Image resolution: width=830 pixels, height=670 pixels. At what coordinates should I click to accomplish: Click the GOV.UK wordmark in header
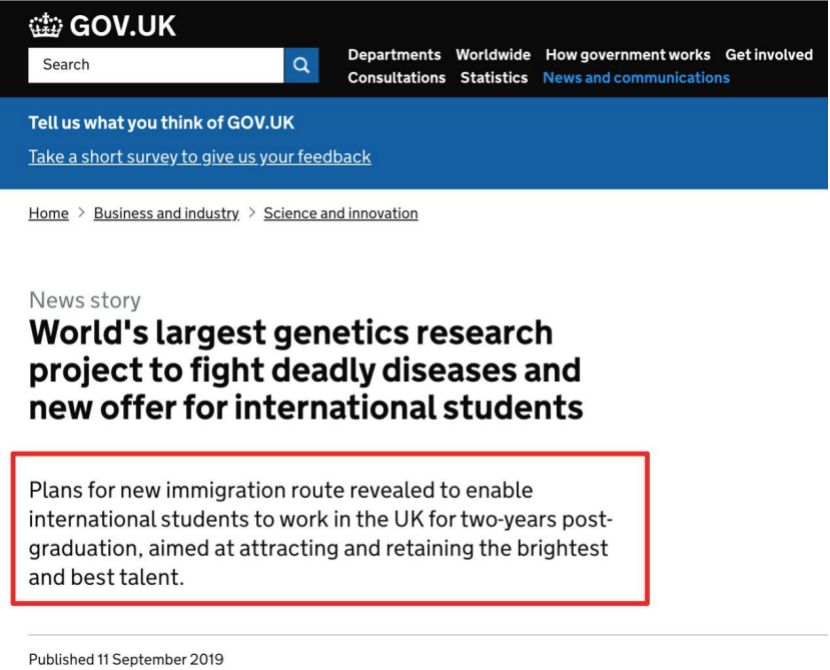click(x=122, y=25)
